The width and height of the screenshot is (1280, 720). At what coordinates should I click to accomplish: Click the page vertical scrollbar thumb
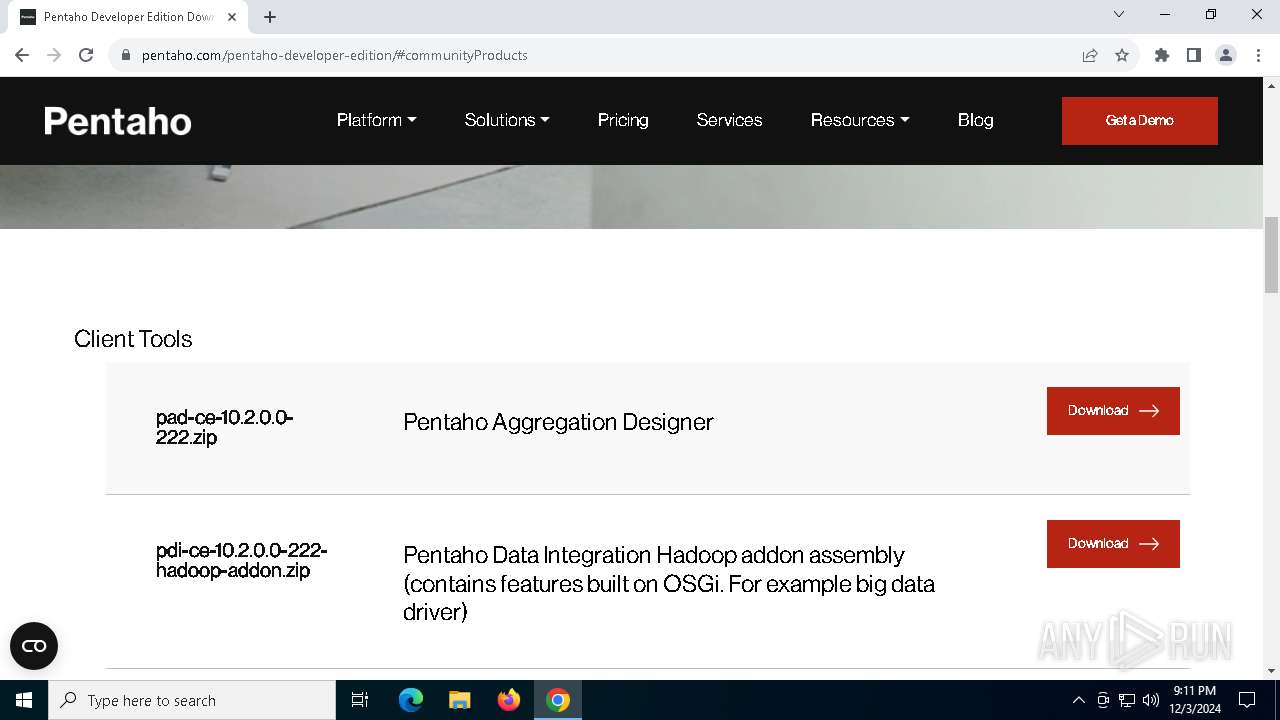[1272, 253]
